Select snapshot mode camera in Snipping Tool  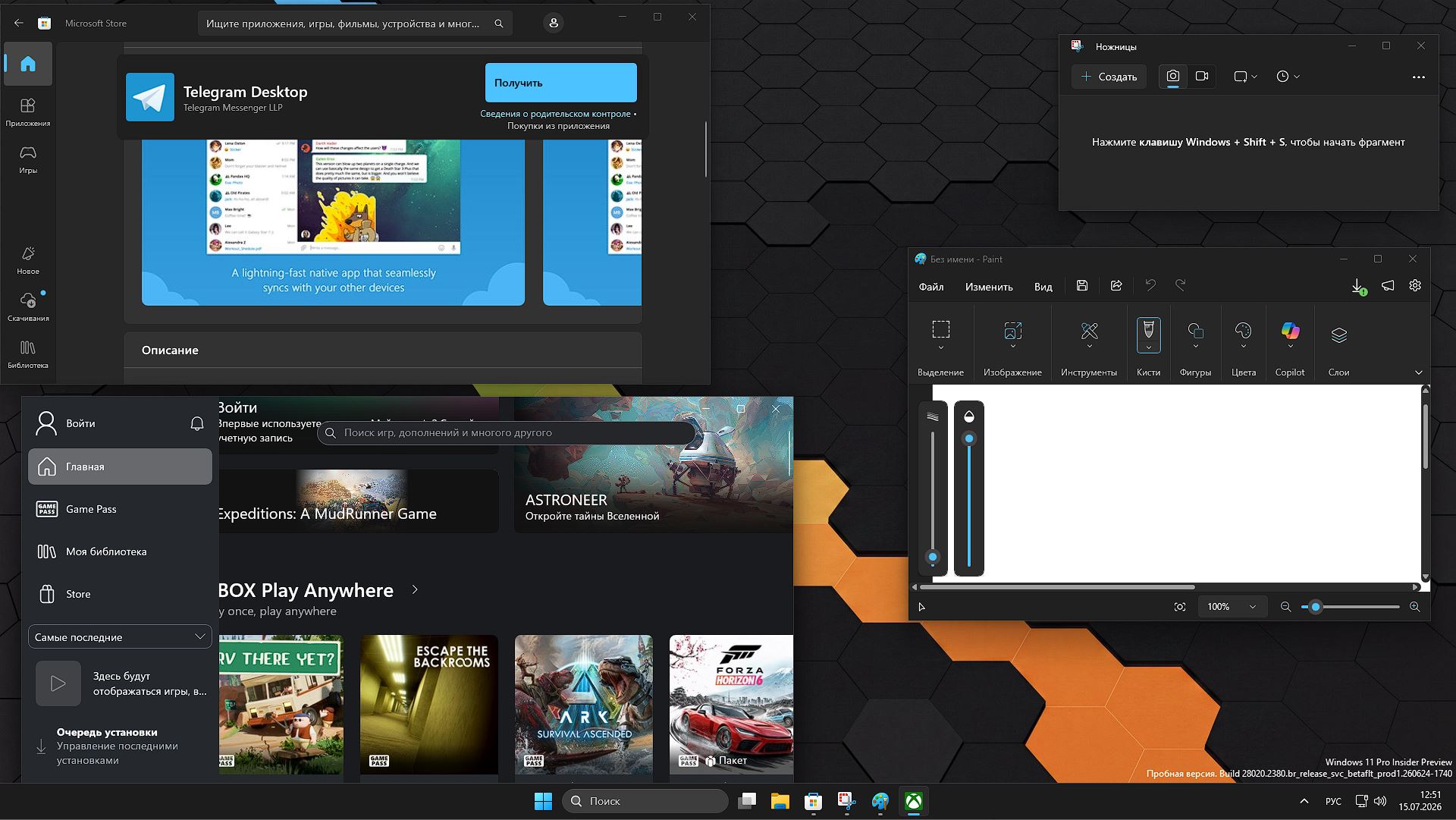[1173, 76]
